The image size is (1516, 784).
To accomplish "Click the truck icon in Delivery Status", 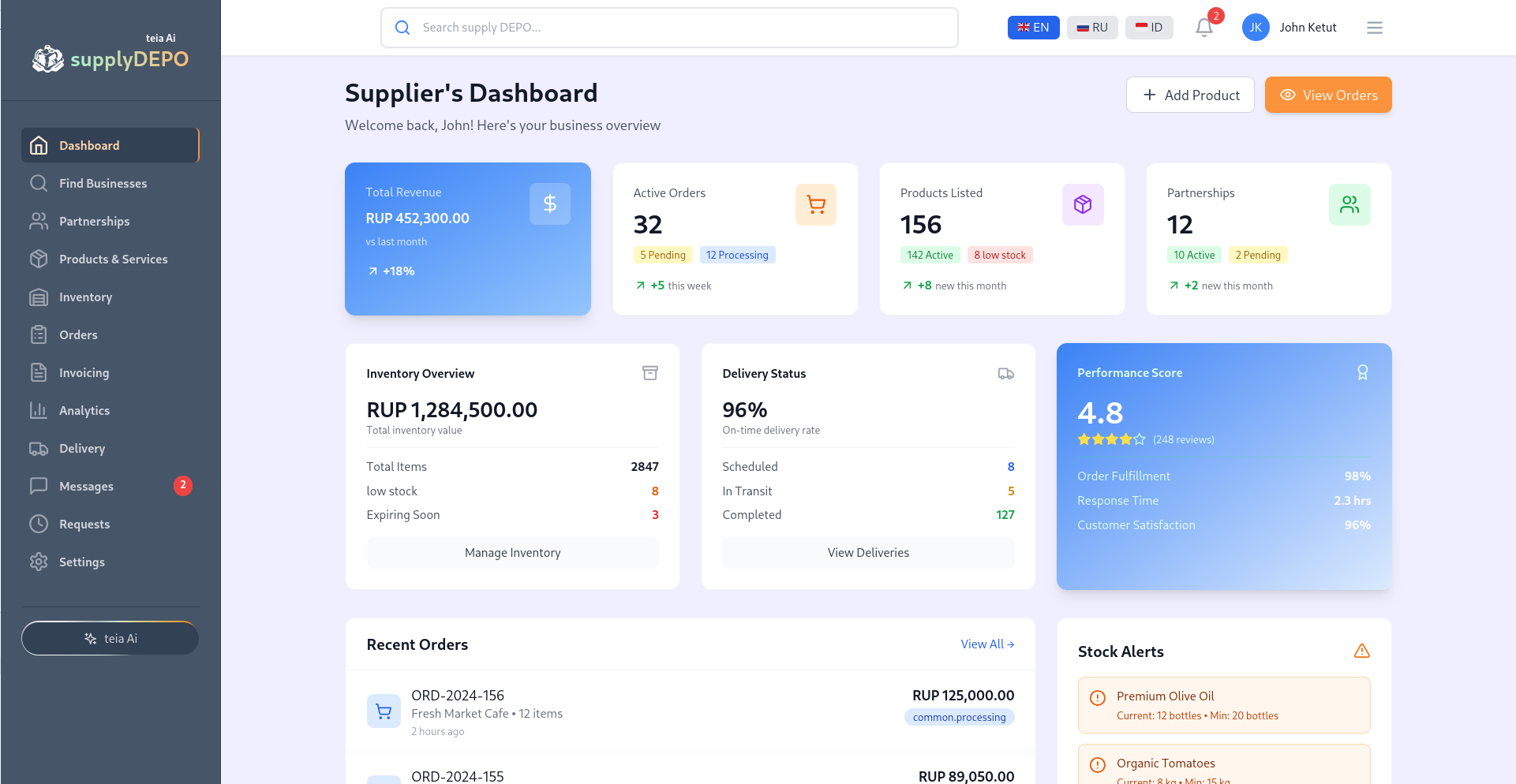I will (1006, 373).
